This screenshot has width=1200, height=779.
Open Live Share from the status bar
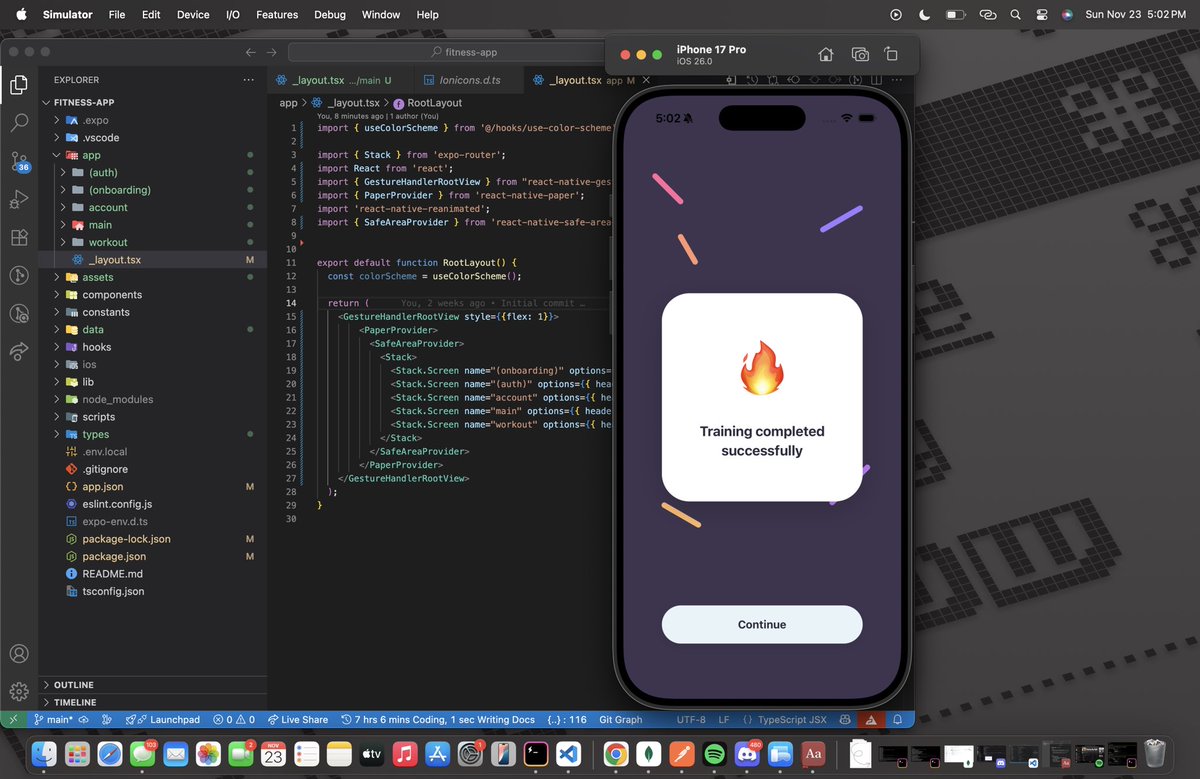pyautogui.click(x=298, y=719)
